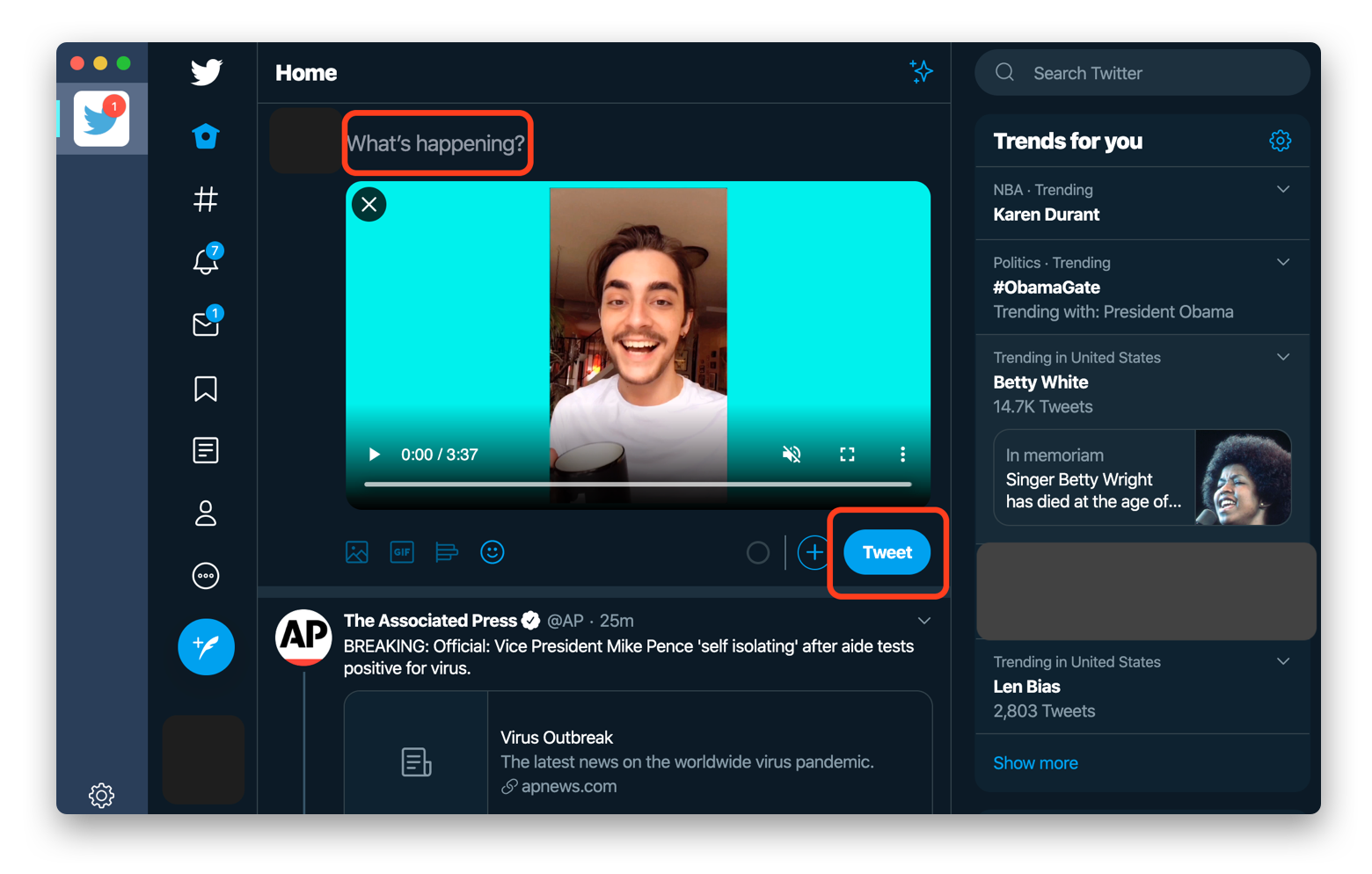Screen dimensions: 1372x874
Task: Select Twitter app tile with 1 badge
Action: coord(101,119)
